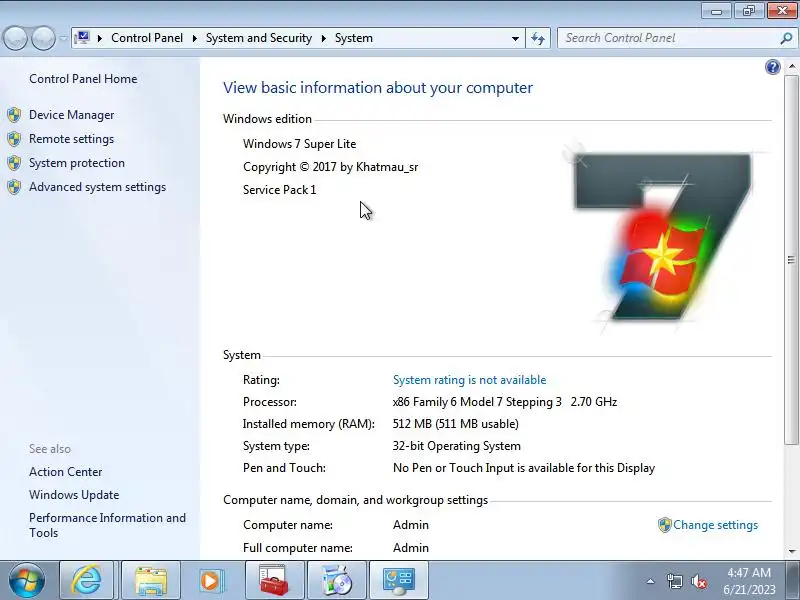Show hidden tray icons arrow
The image size is (800, 600).
[651, 581]
